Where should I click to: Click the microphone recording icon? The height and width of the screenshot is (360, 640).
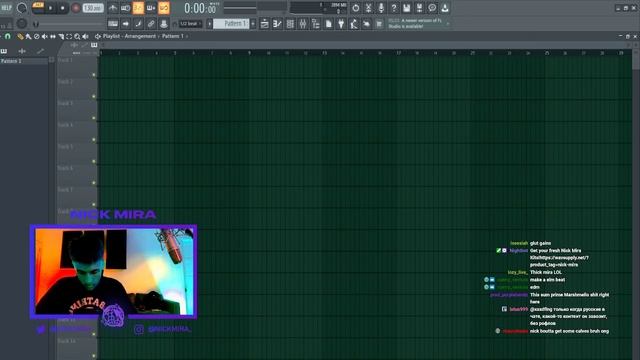381,8
